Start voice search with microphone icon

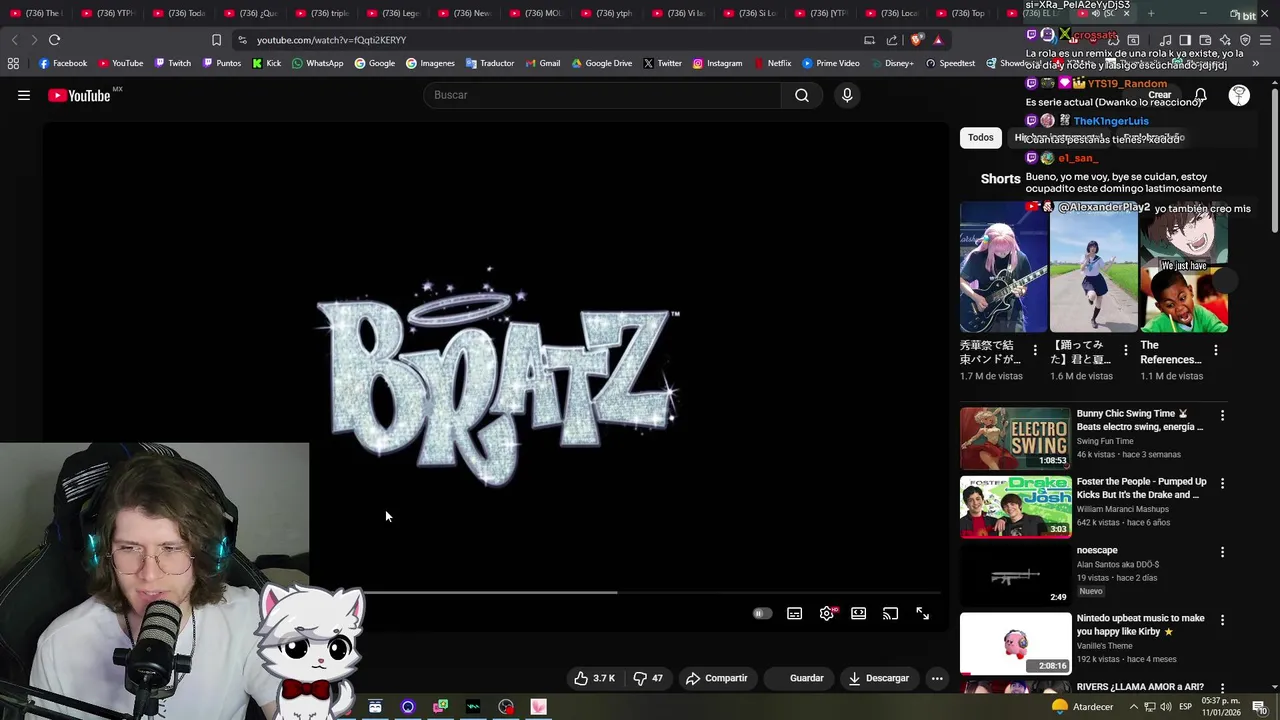(x=847, y=95)
